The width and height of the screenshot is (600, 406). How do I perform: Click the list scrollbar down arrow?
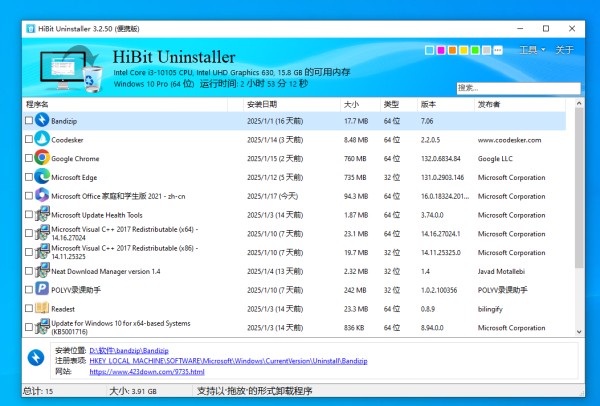pyautogui.click(x=579, y=332)
